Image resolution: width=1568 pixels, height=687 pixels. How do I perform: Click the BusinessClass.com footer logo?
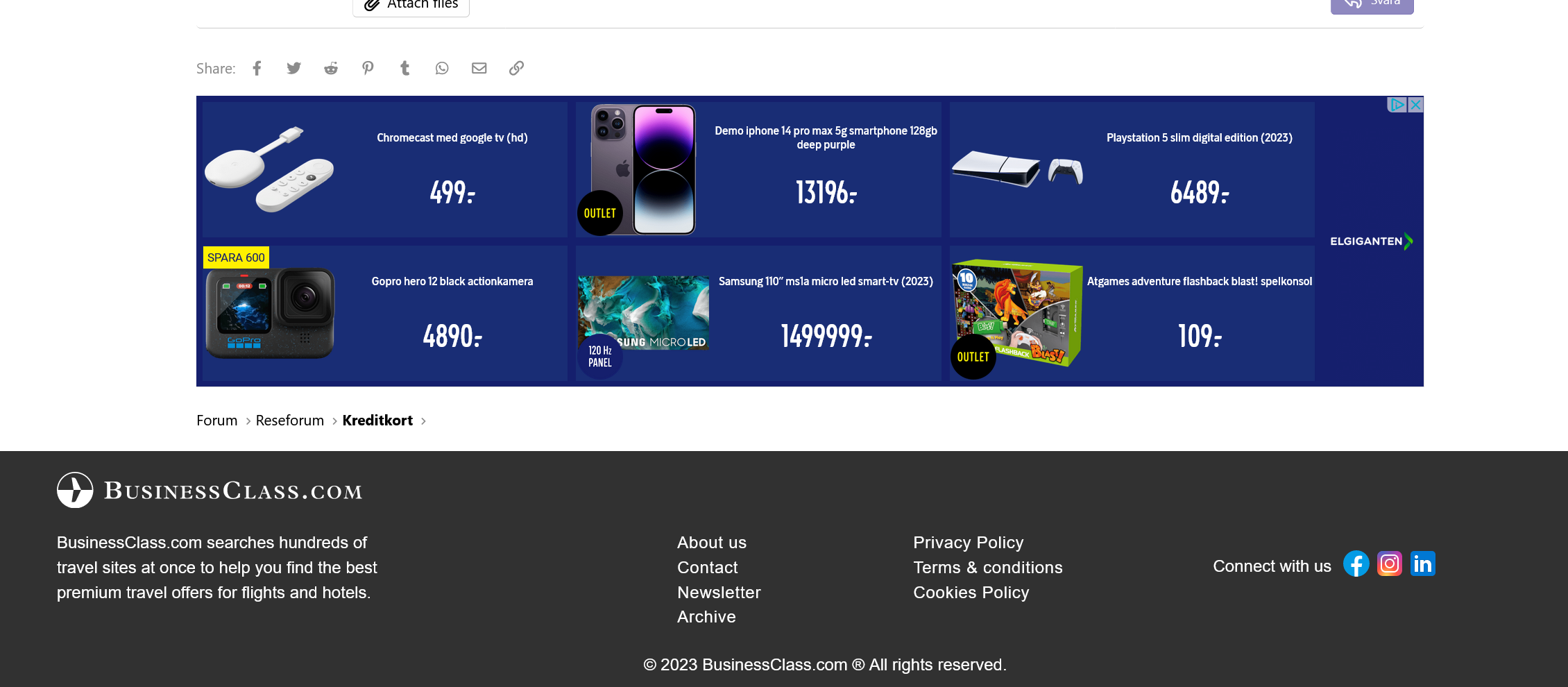pyautogui.click(x=210, y=491)
